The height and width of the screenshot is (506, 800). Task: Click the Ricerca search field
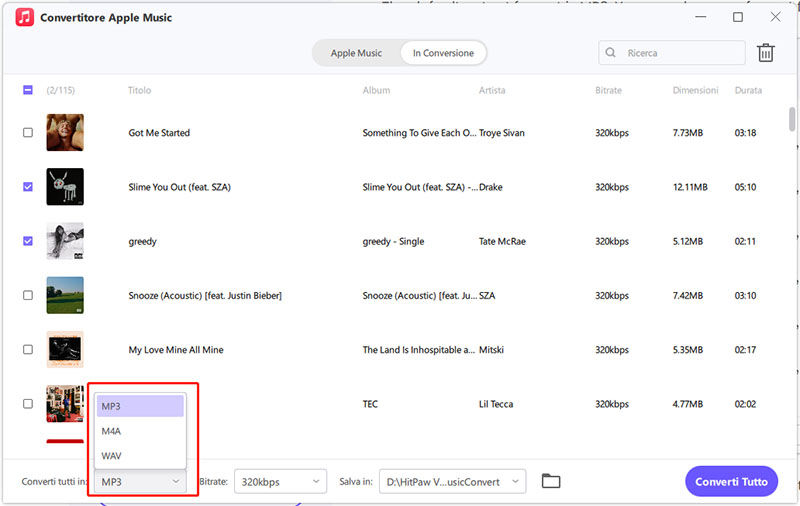[x=671, y=53]
